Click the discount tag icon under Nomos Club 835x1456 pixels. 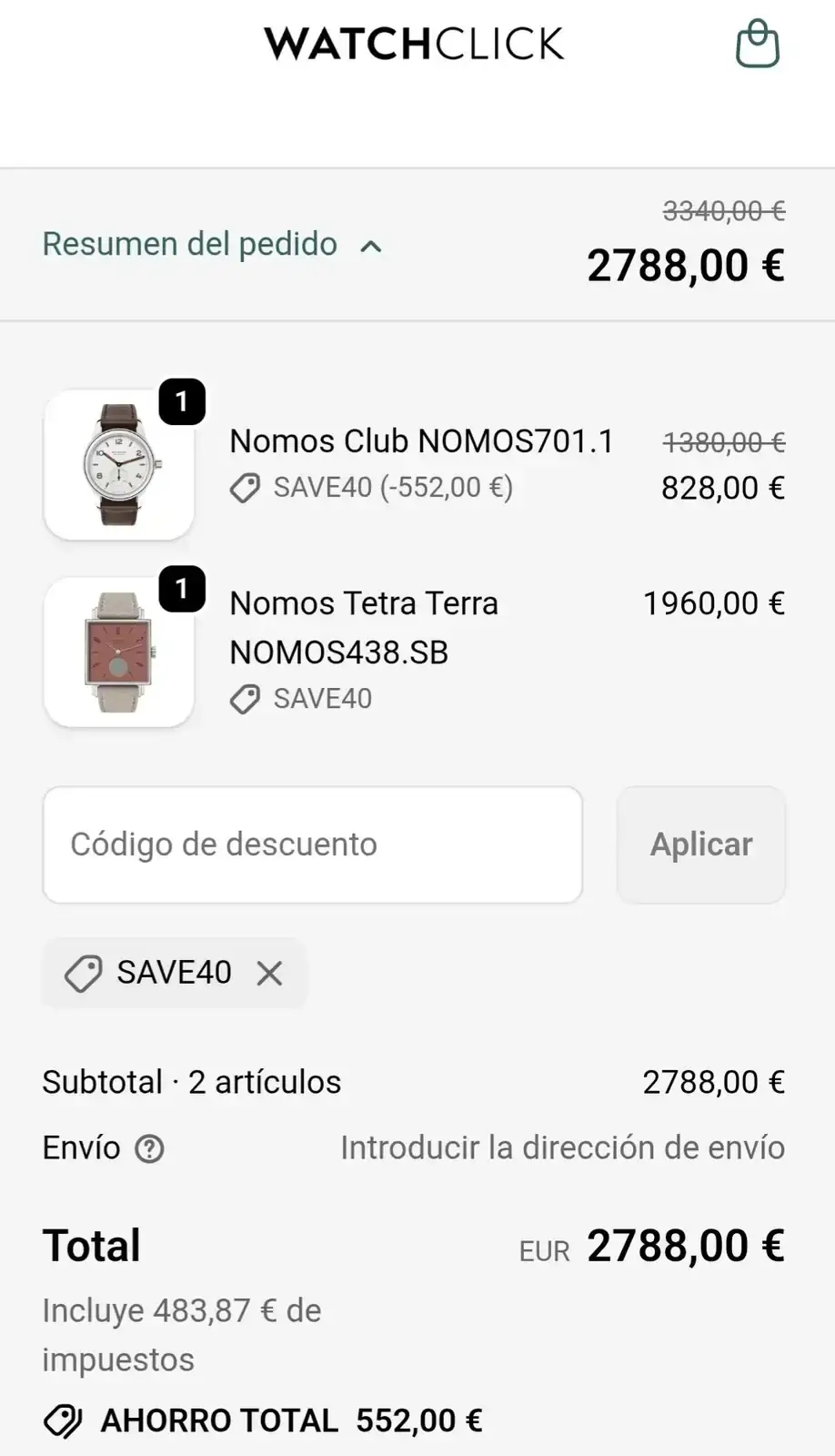[x=245, y=489]
